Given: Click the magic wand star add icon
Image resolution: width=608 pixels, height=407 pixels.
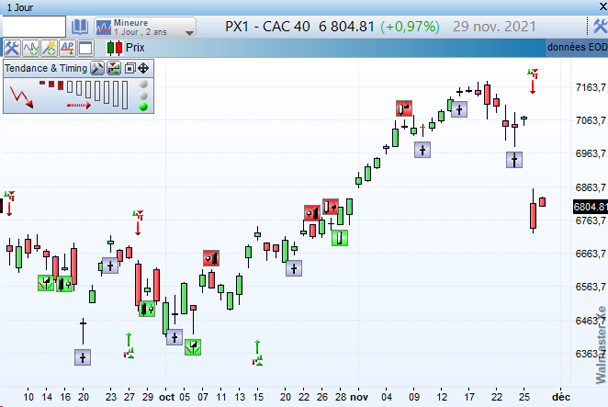Looking at the screenshot, I should 48,48.
